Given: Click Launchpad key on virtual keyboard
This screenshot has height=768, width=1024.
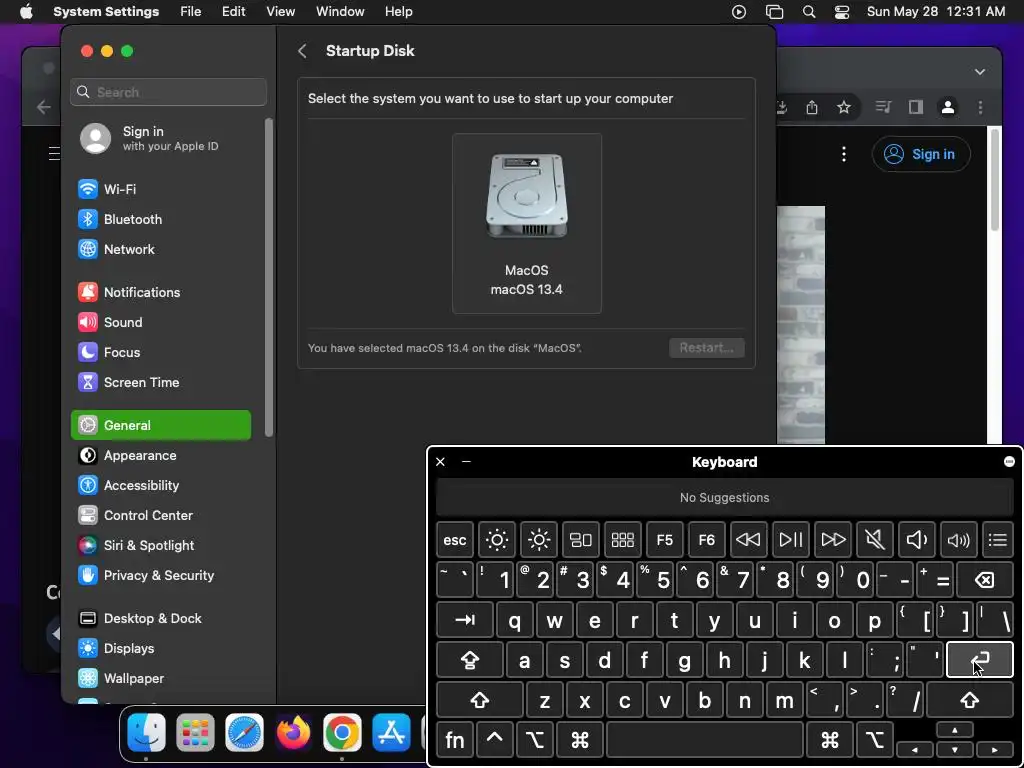Looking at the screenshot, I should (x=622, y=540).
